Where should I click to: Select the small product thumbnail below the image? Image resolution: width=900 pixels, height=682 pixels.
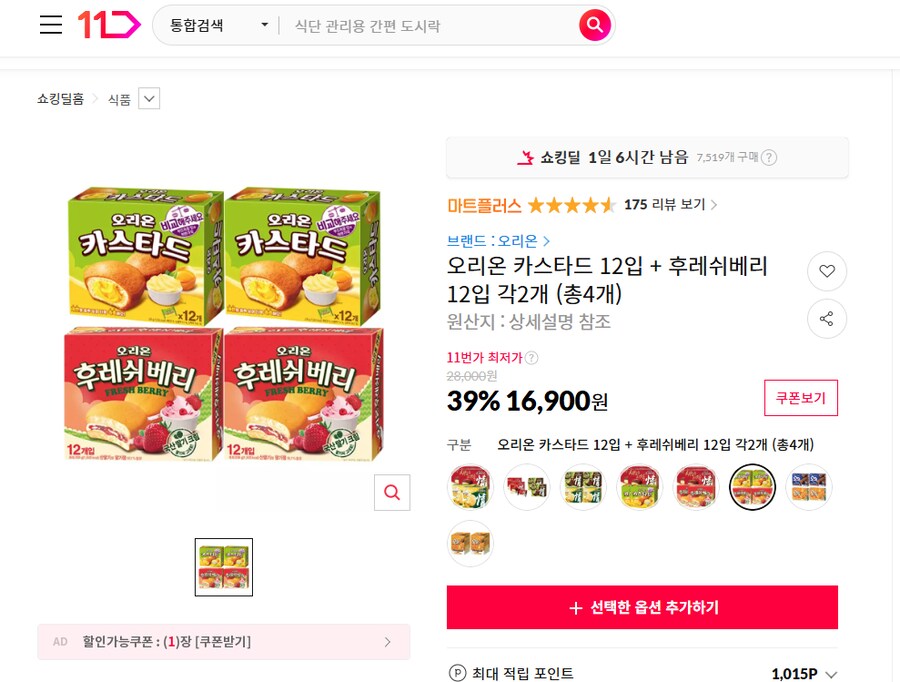tap(223, 567)
